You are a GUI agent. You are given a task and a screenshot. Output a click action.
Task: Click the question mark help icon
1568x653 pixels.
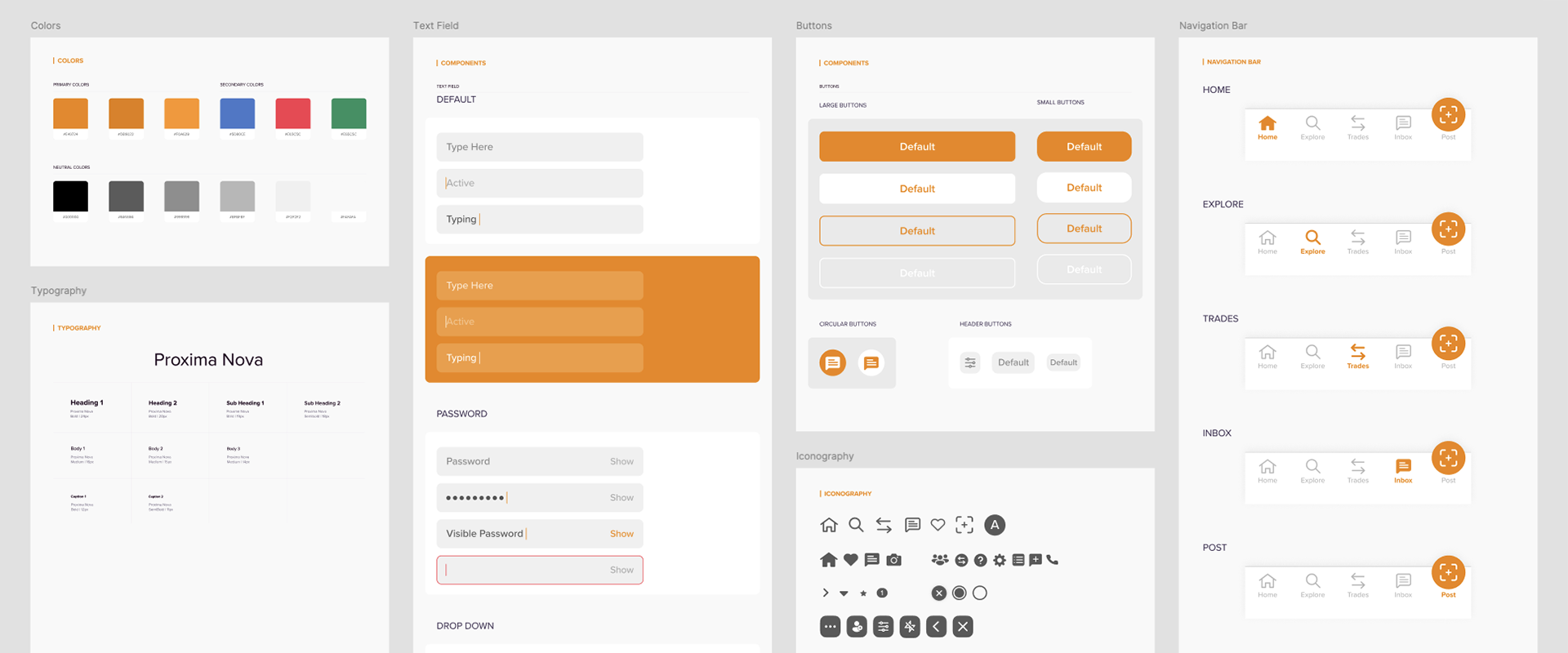click(x=981, y=560)
